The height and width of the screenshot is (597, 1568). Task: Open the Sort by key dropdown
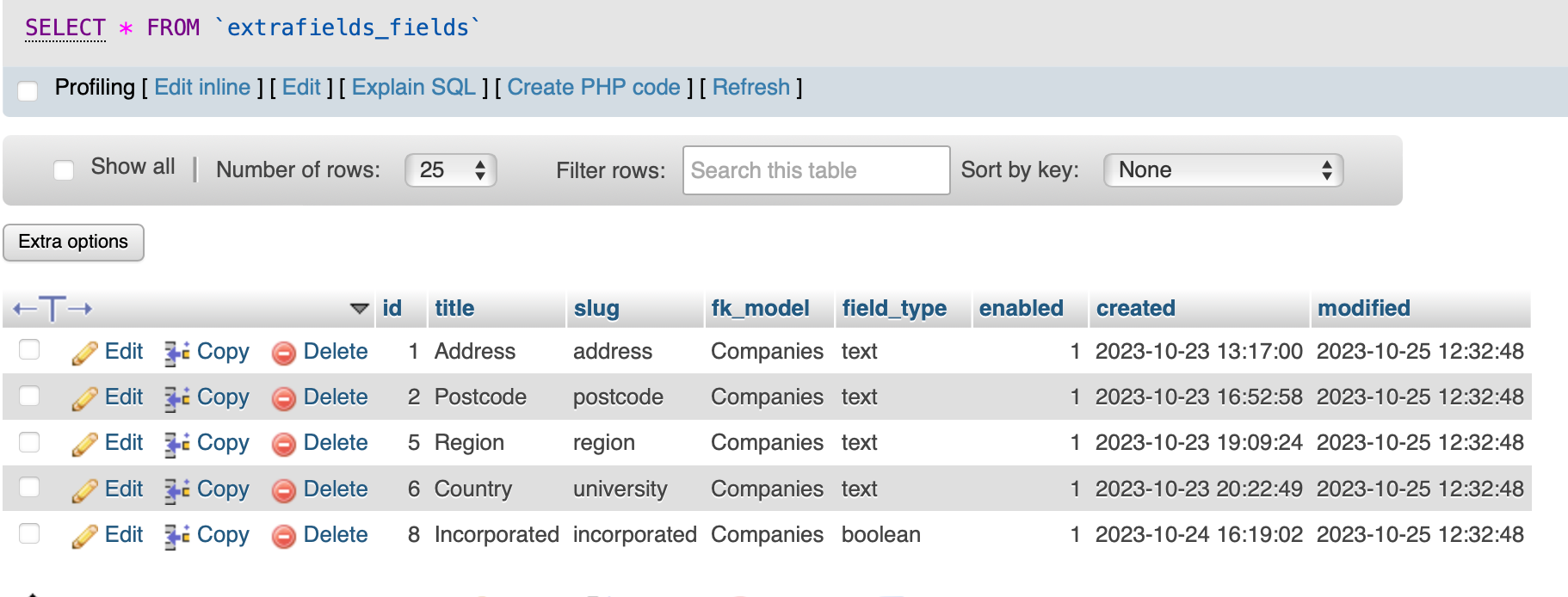pos(1223,170)
